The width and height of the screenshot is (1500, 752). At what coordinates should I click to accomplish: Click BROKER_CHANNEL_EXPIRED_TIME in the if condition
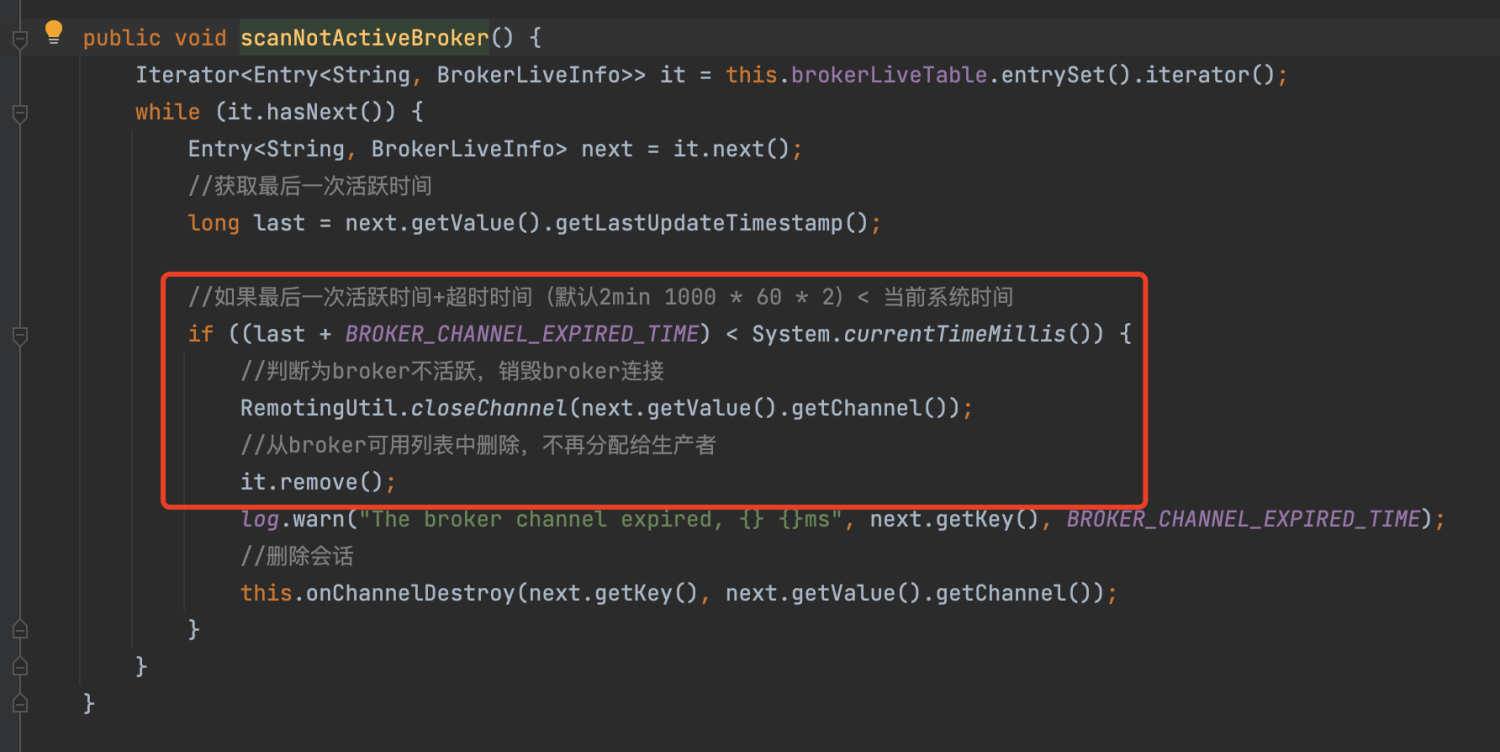click(522, 334)
